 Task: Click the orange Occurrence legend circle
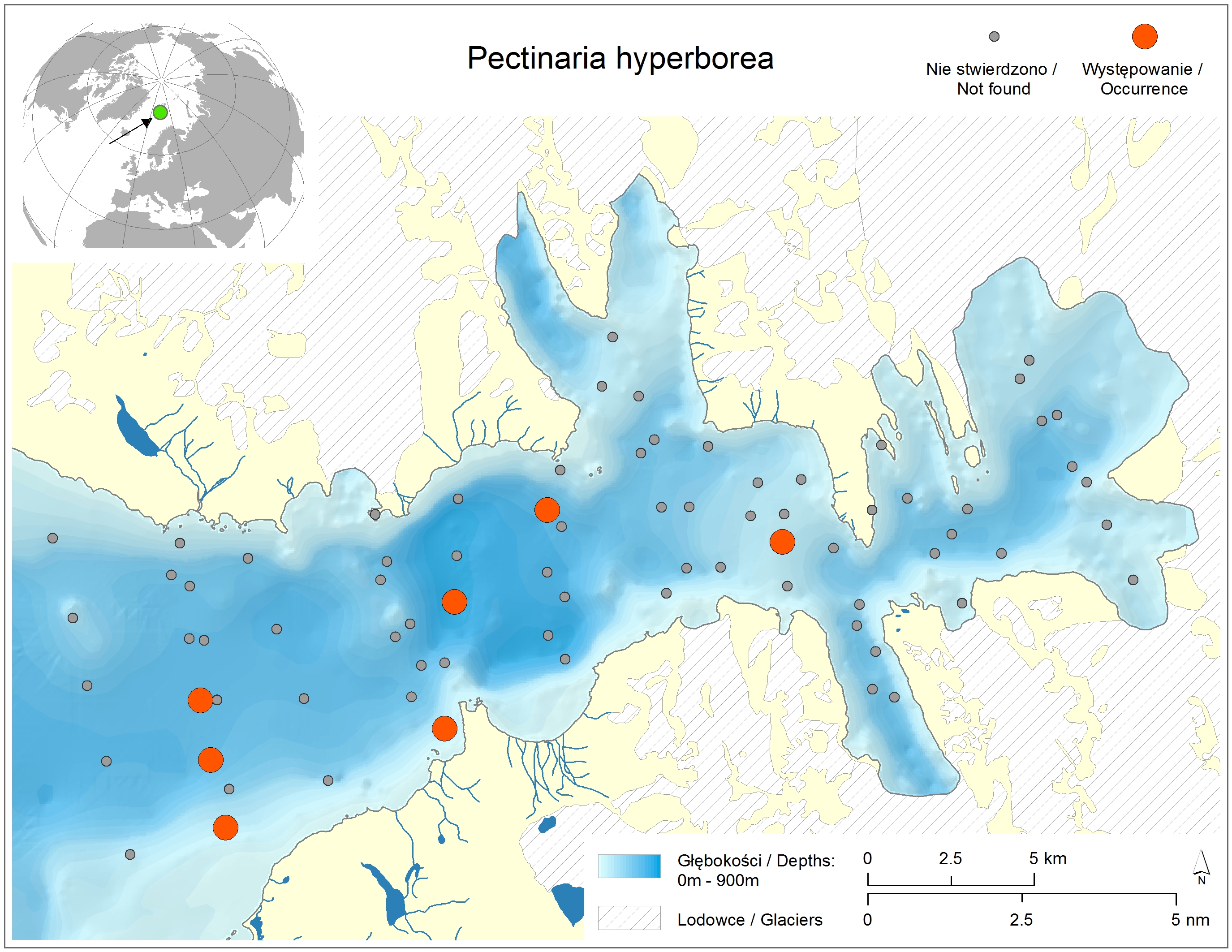pos(1144,37)
